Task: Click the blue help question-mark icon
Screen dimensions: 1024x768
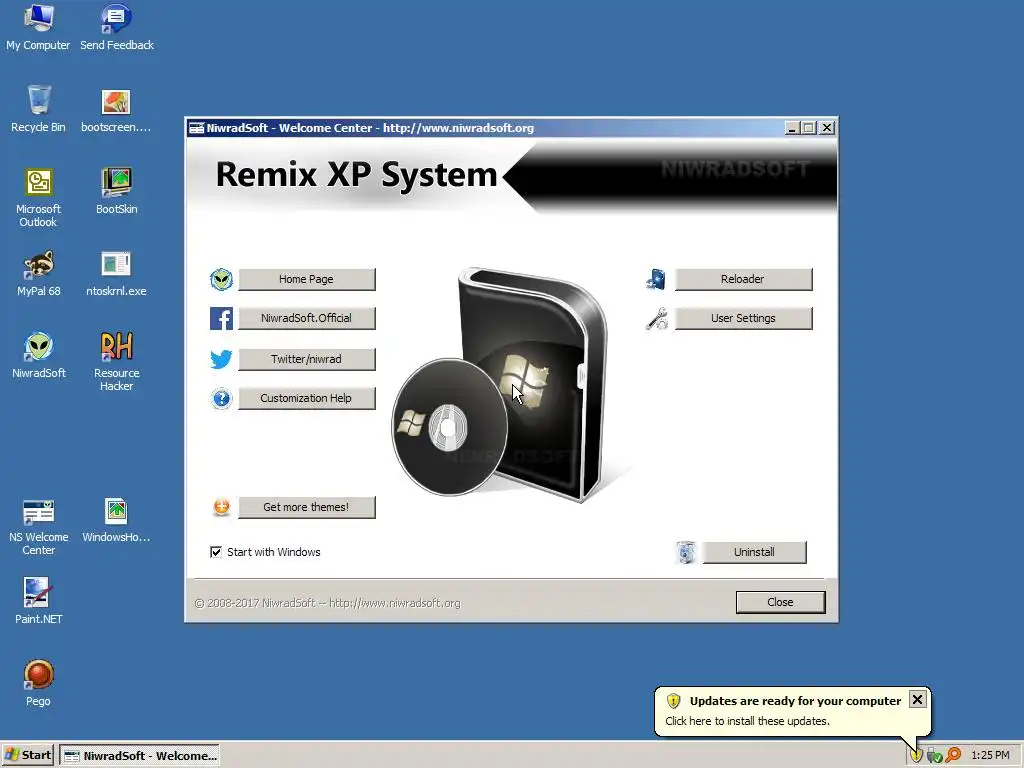Action: tap(221, 398)
